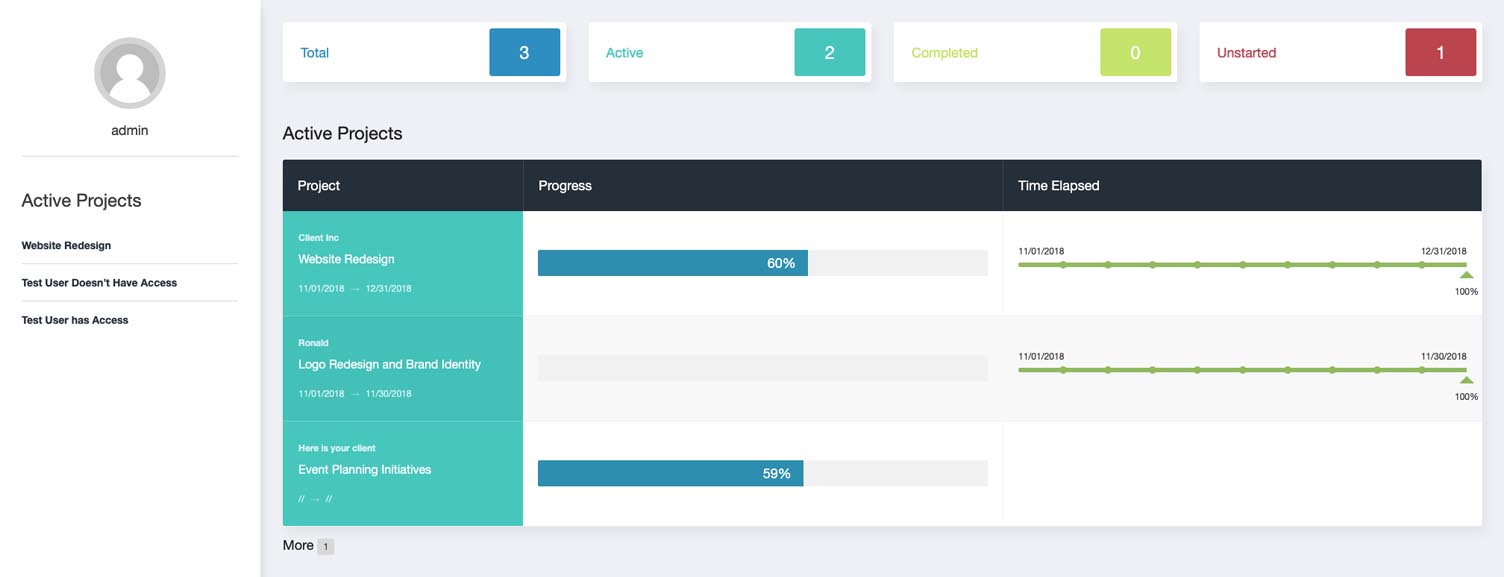
Task: Click the Here is your client label
Action: coord(337,448)
